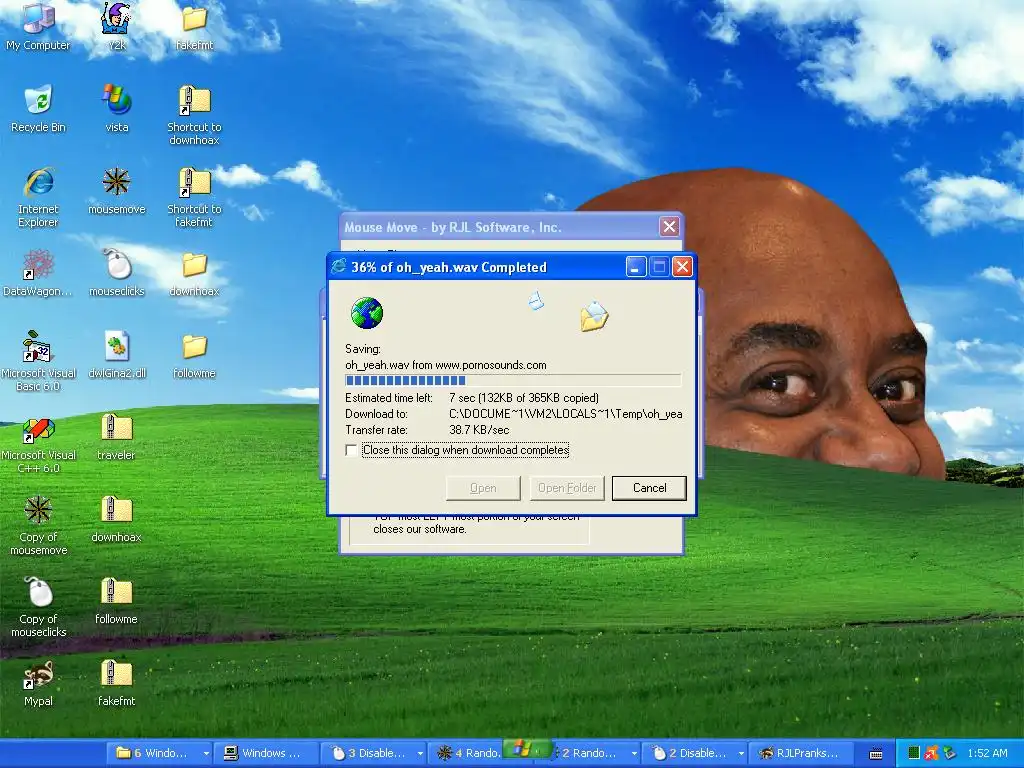The image size is (1024, 768).
Task: Expand the 2 Rando... taskbar group arrow
Action: tap(633, 753)
